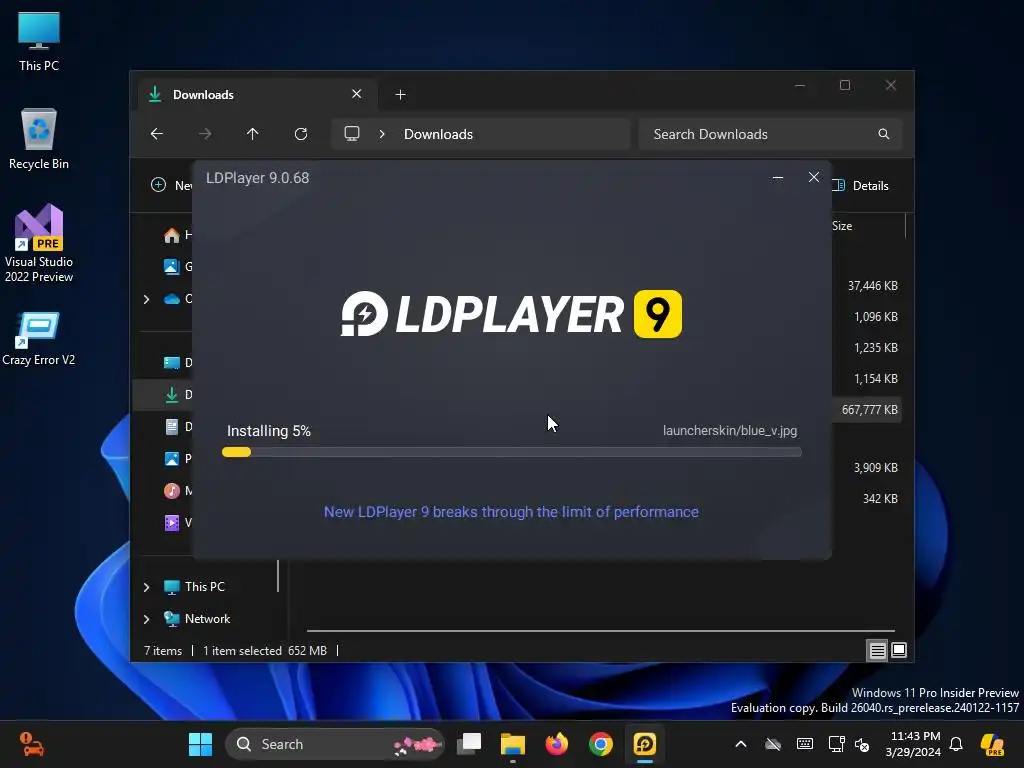Click the PC icon in address bar
This screenshot has height=768, width=1024.
pos(352,134)
